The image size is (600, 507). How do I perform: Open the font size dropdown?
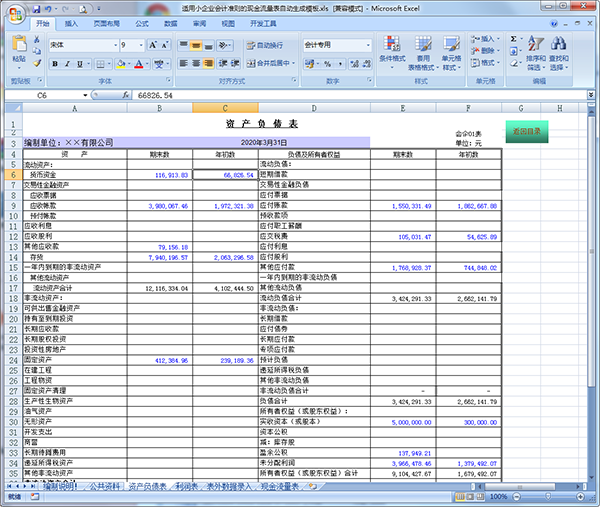(x=141, y=45)
